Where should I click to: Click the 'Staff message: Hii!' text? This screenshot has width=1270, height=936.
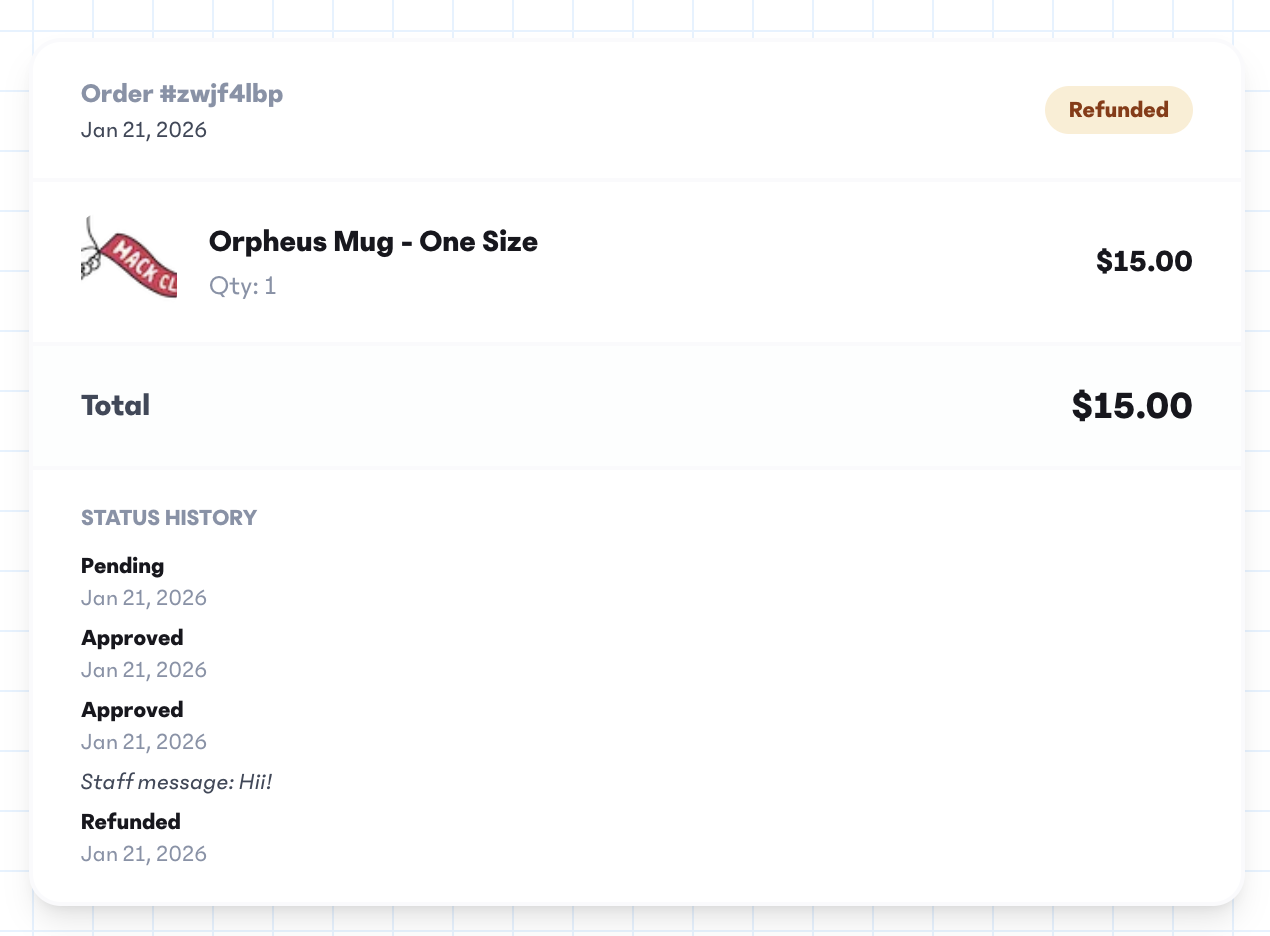pos(177,782)
